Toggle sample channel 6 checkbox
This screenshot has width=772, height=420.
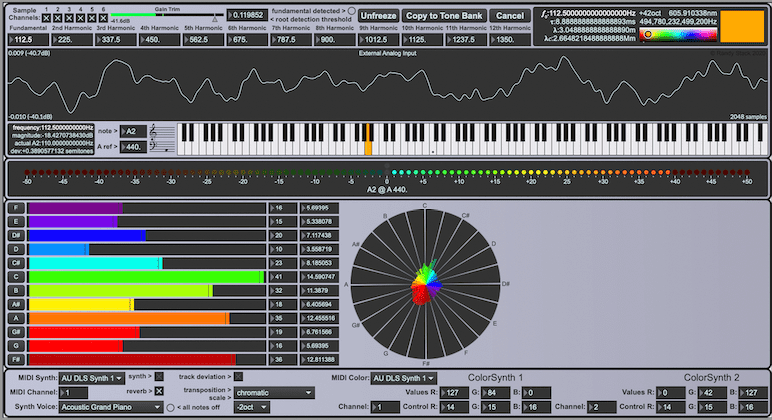(102, 18)
